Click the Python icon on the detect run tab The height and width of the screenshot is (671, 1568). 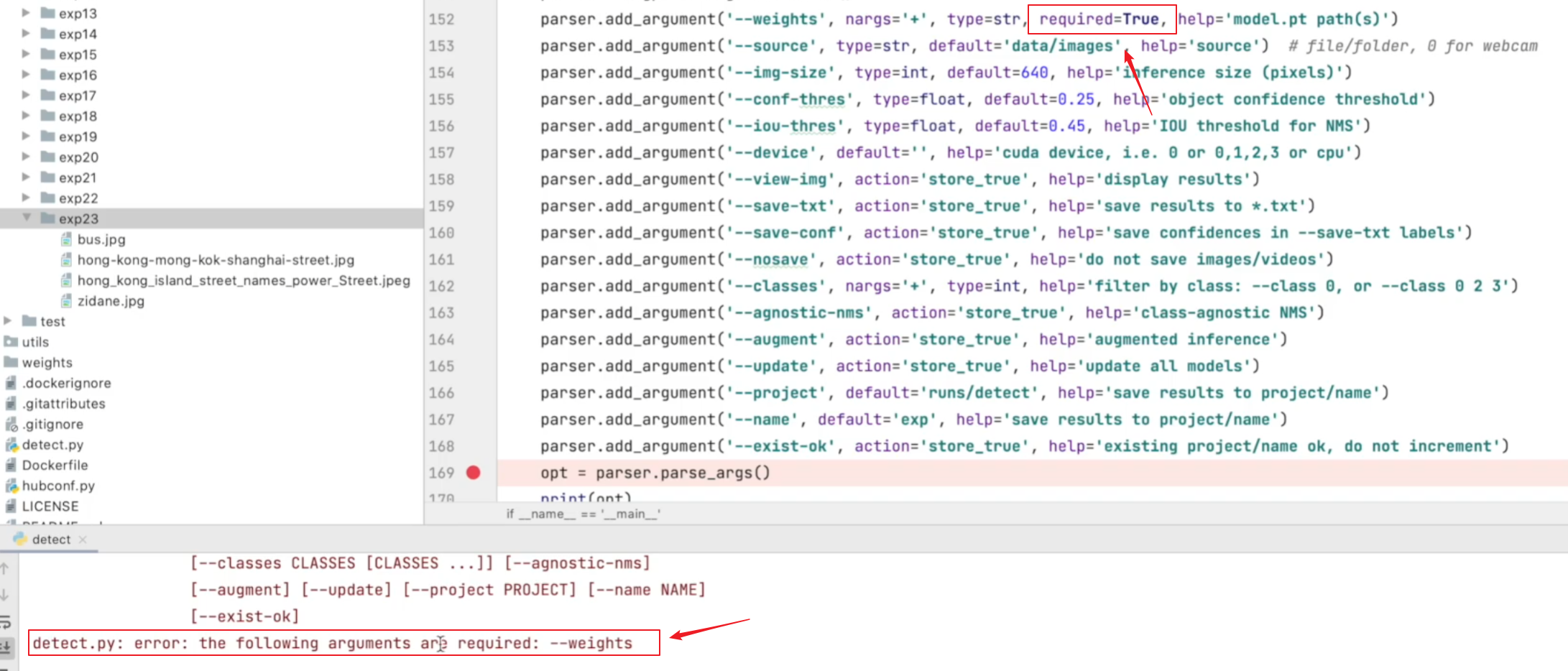pos(20,539)
